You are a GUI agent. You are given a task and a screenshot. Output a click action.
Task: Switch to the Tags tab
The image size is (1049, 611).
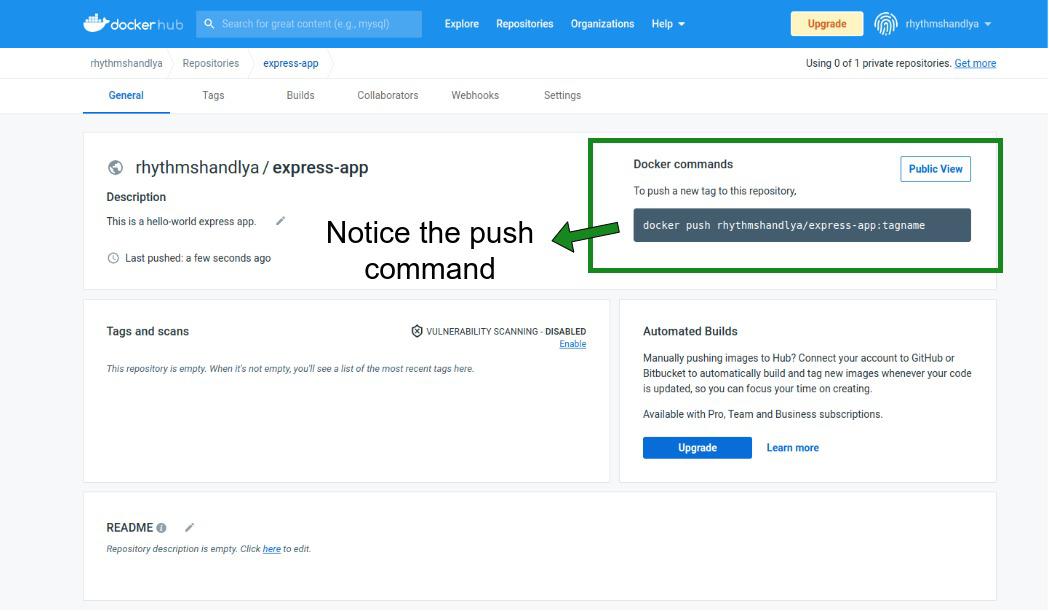click(213, 95)
